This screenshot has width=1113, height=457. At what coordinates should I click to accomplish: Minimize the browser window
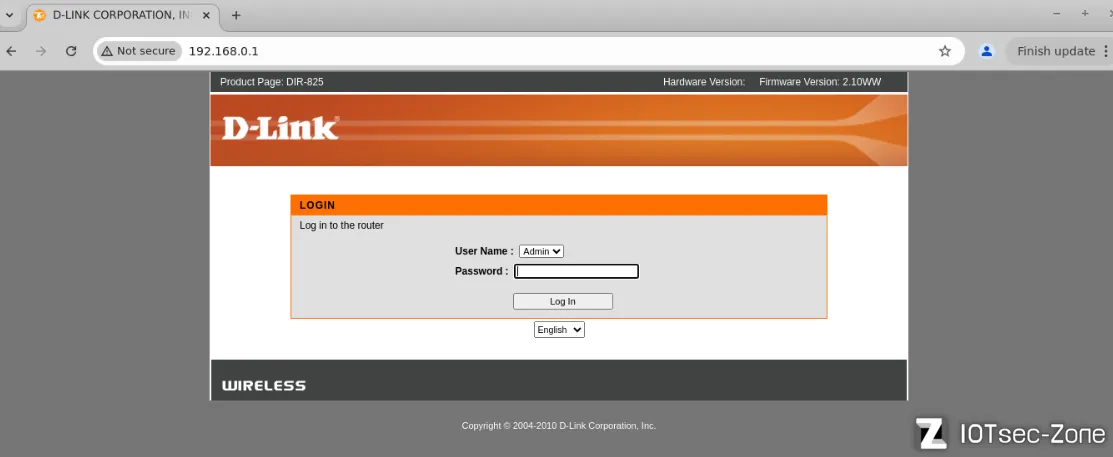pyautogui.click(x=1056, y=13)
